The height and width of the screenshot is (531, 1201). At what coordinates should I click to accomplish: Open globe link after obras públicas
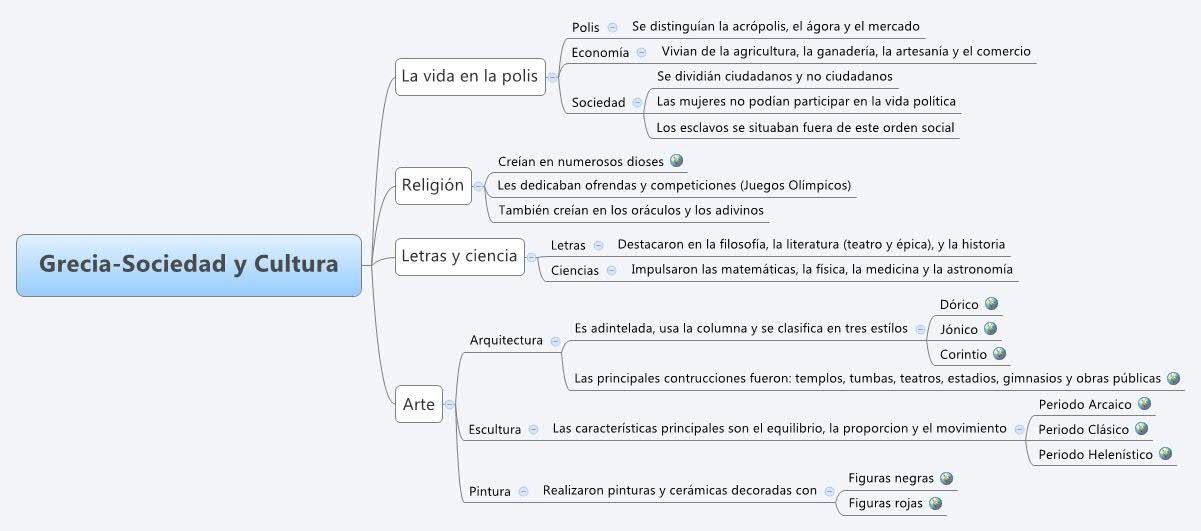tap(1174, 379)
